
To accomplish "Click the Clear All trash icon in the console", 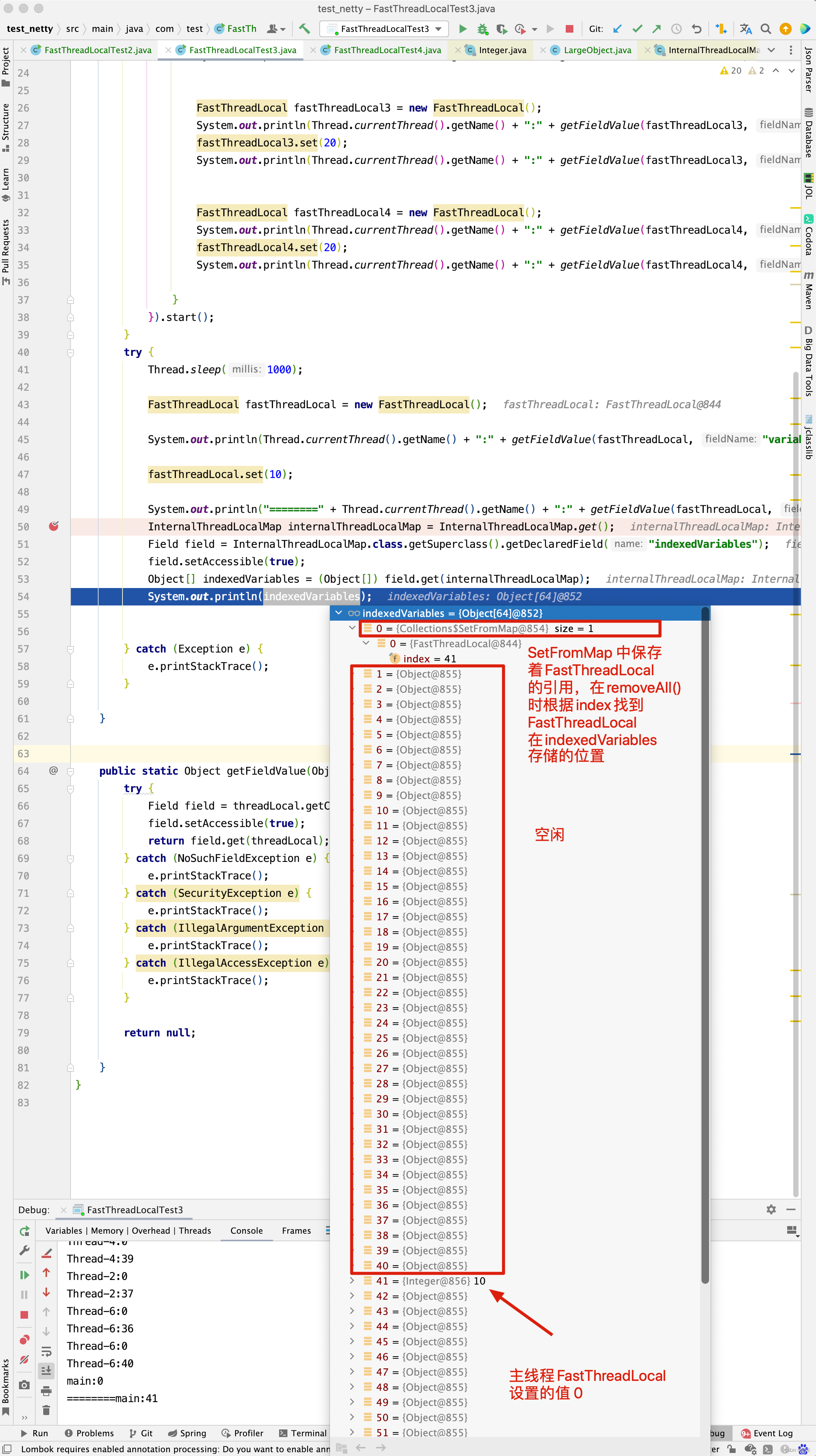I will (46, 1410).
